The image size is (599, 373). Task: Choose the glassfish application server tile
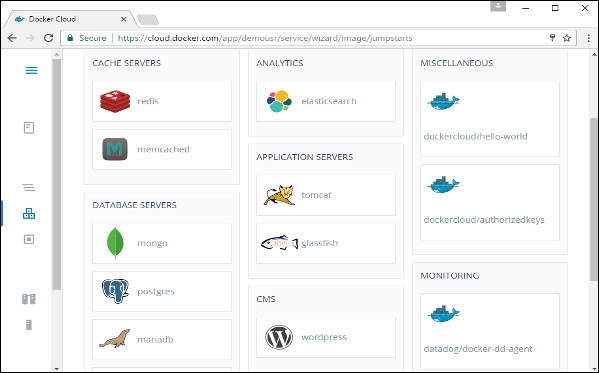[326, 243]
